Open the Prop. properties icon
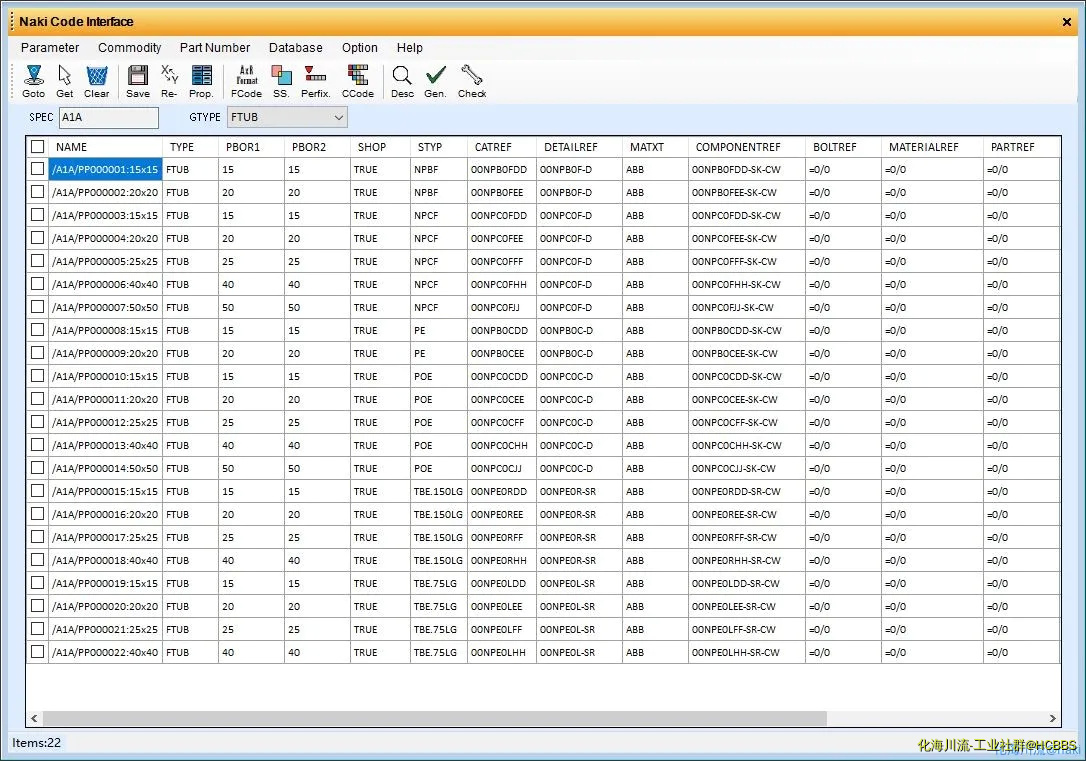1086x761 pixels. [x=201, y=81]
